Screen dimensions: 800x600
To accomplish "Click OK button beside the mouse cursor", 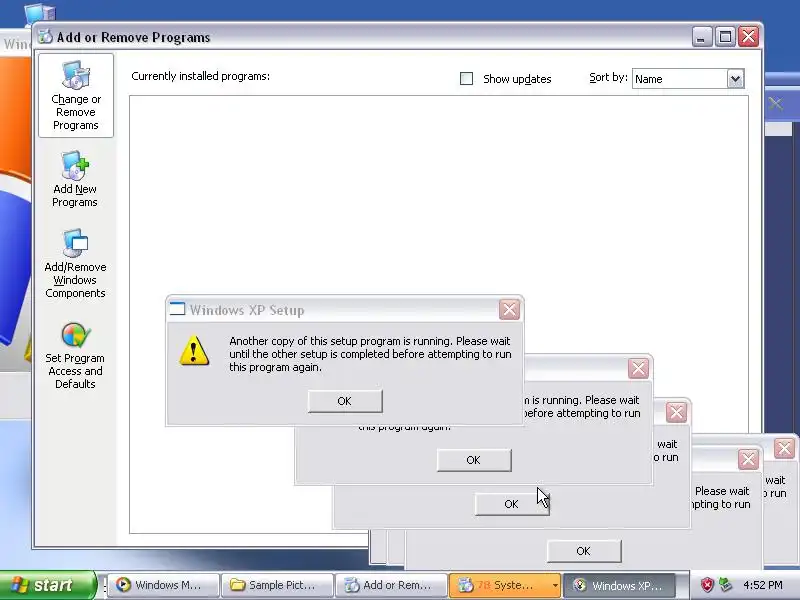I will coord(512,504).
